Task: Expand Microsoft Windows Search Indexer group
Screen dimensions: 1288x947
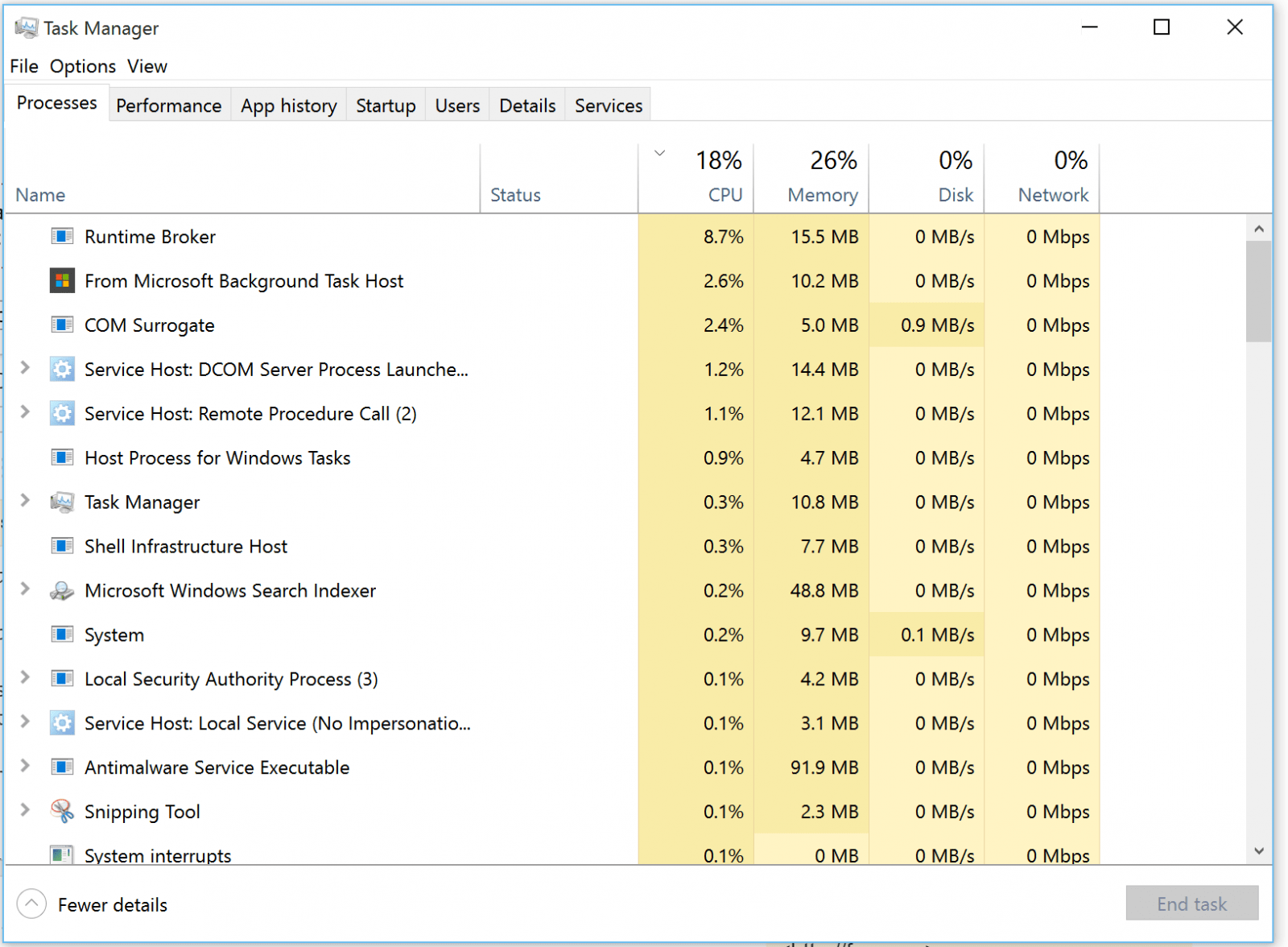Action: (25, 589)
